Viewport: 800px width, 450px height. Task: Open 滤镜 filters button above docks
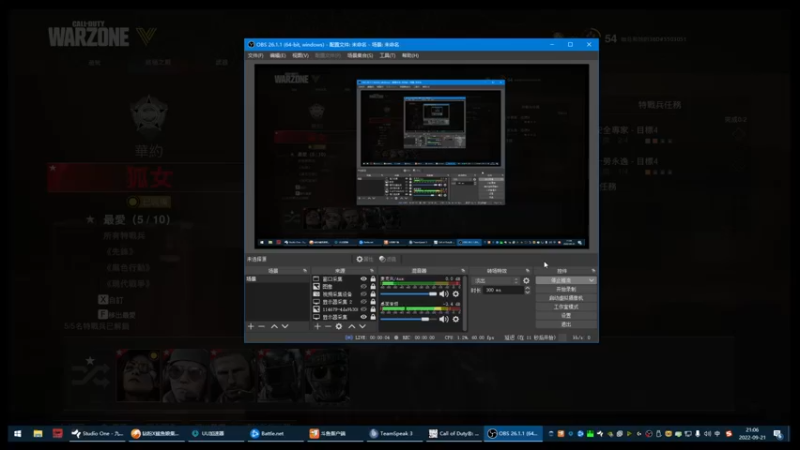tap(388, 259)
